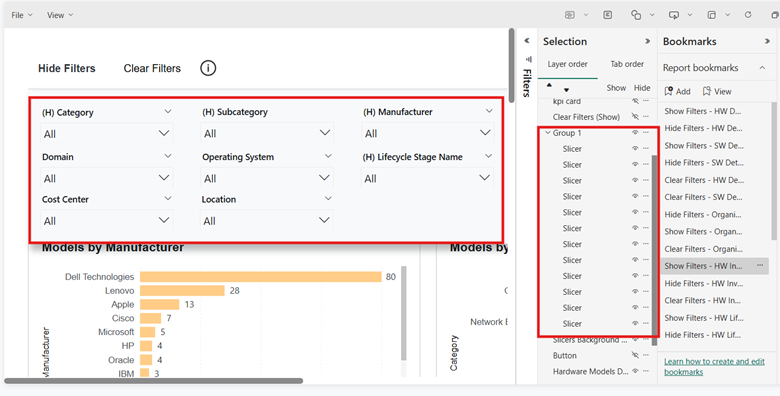Open the Operating System All dropdown
The image size is (780, 396).
point(267,178)
